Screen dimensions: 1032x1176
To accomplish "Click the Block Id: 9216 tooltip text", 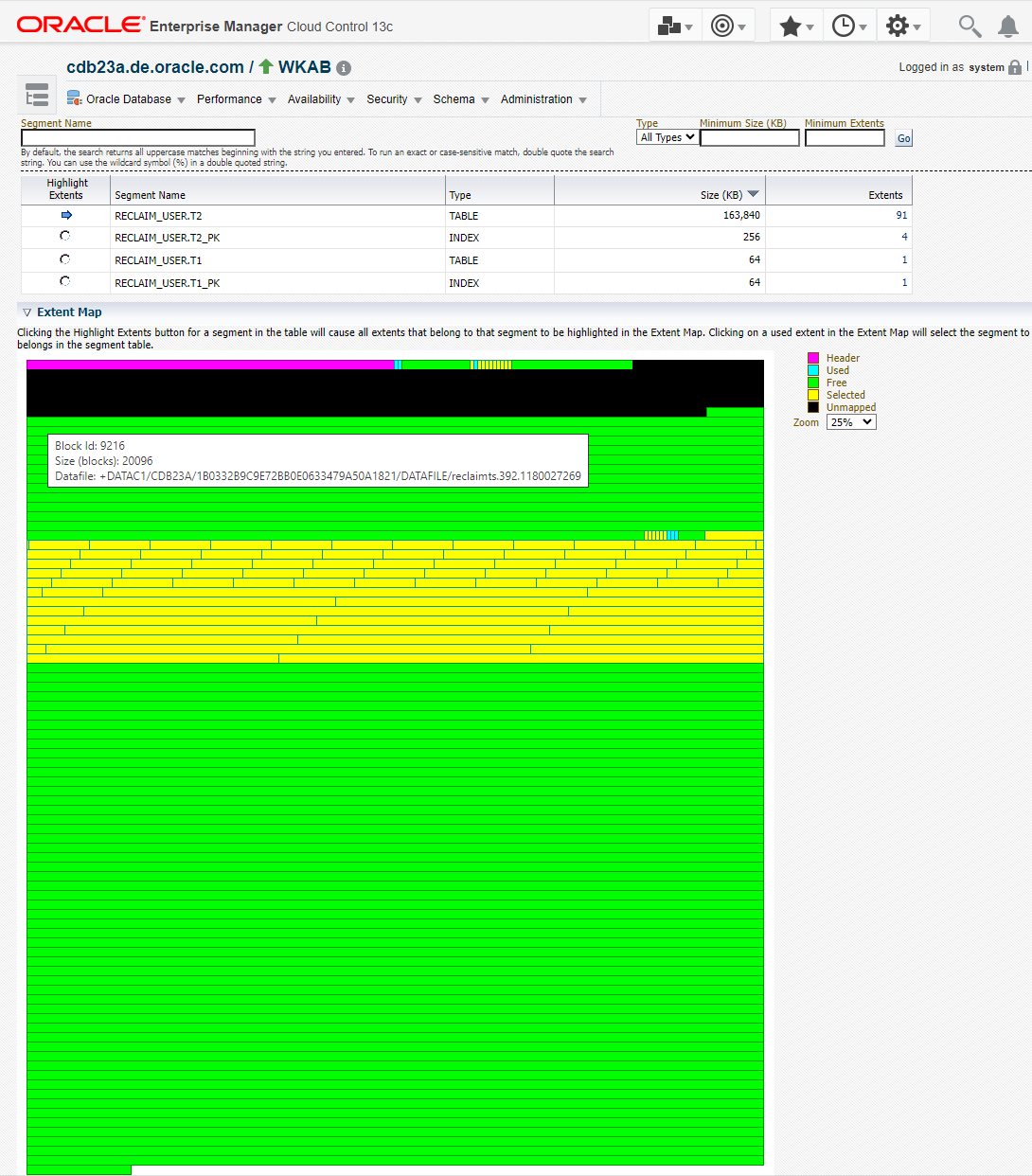I will 90,446.
